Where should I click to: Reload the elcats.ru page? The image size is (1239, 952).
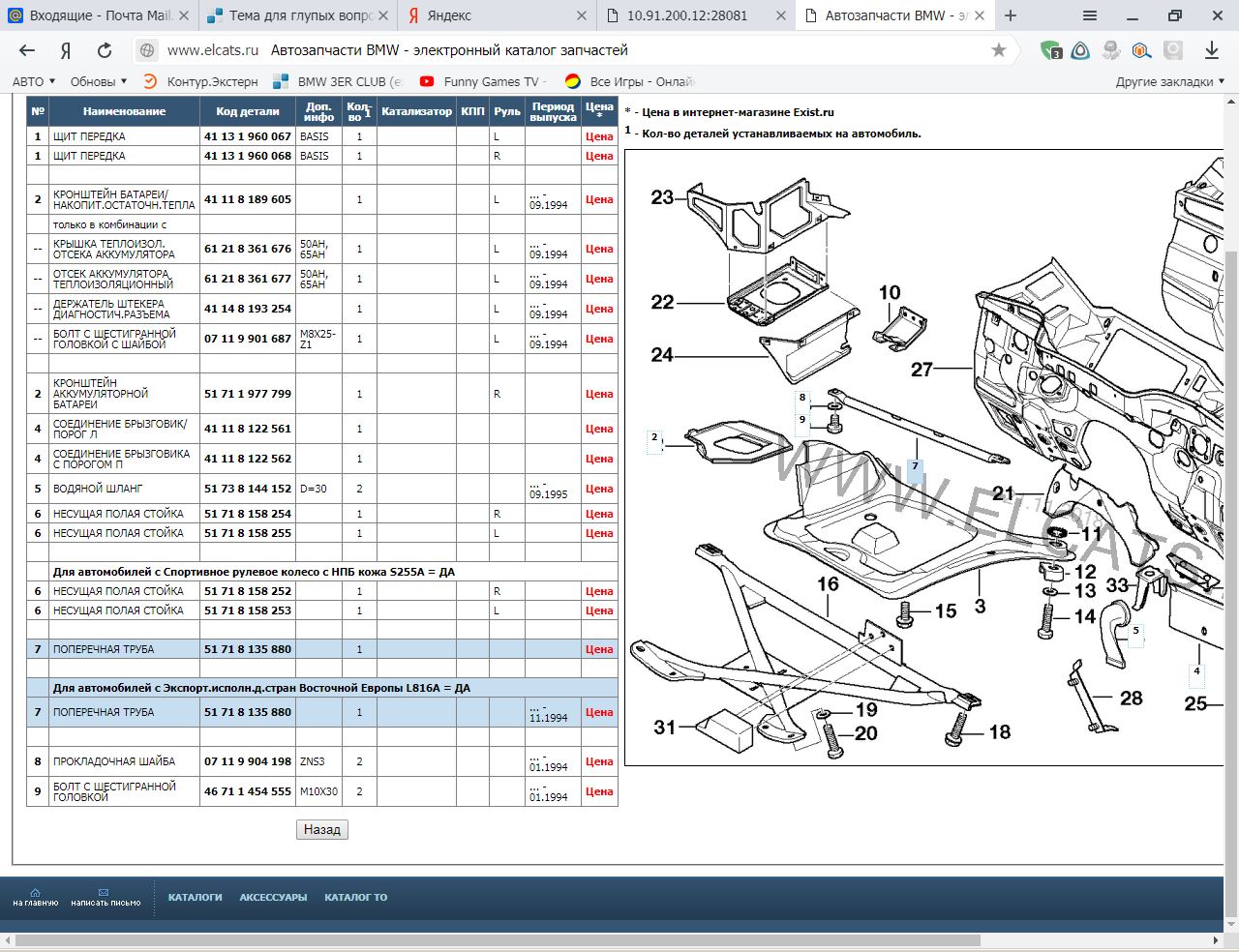[105, 50]
